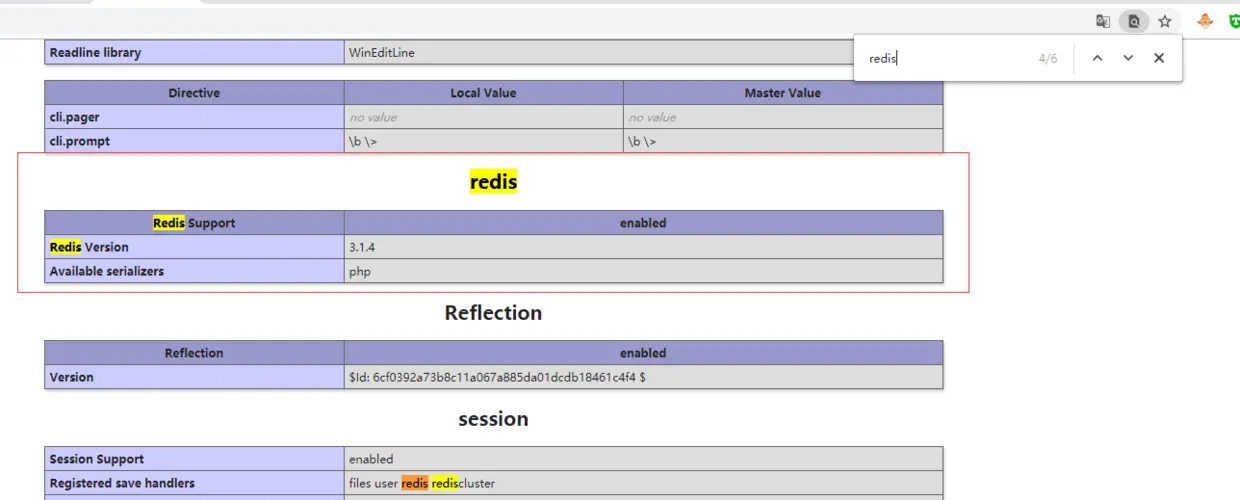The width and height of the screenshot is (1240, 500).
Task: Select the 'Redis Version' row label
Action: [89, 247]
